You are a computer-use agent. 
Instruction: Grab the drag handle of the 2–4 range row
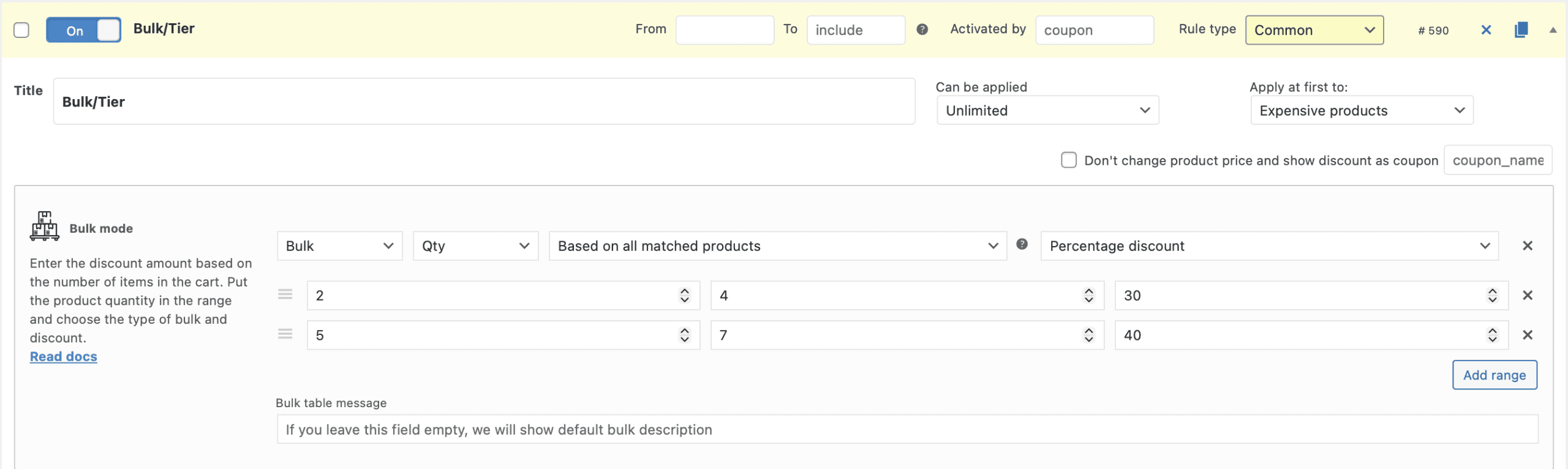[x=285, y=295]
